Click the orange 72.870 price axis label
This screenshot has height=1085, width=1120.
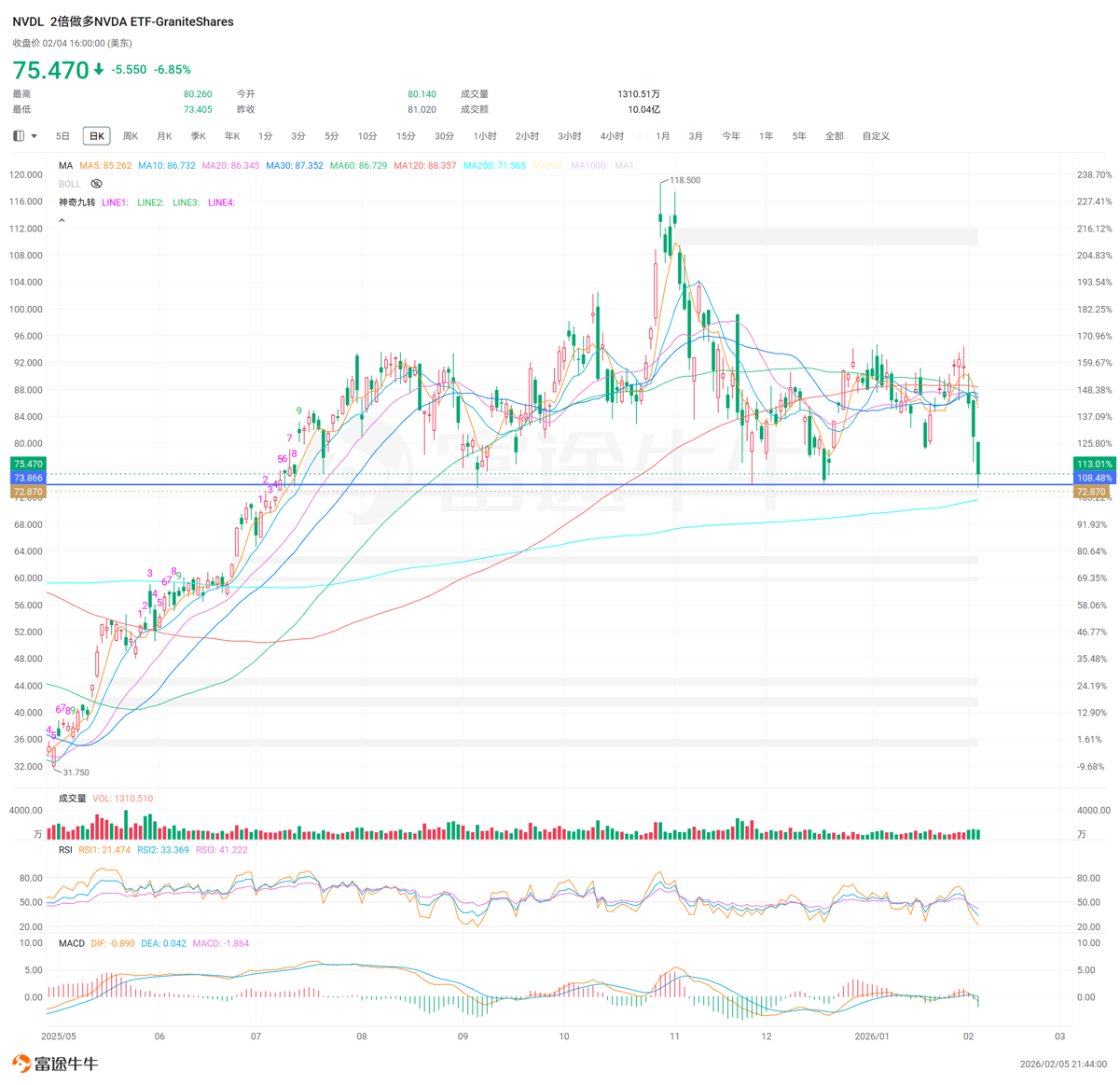click(28, 492)
